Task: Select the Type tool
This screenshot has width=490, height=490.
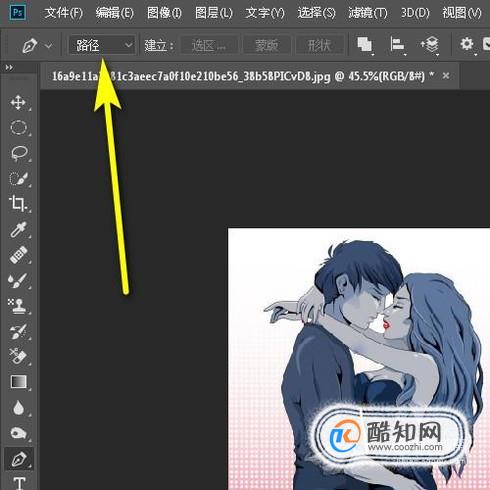Action: [19, 483]
